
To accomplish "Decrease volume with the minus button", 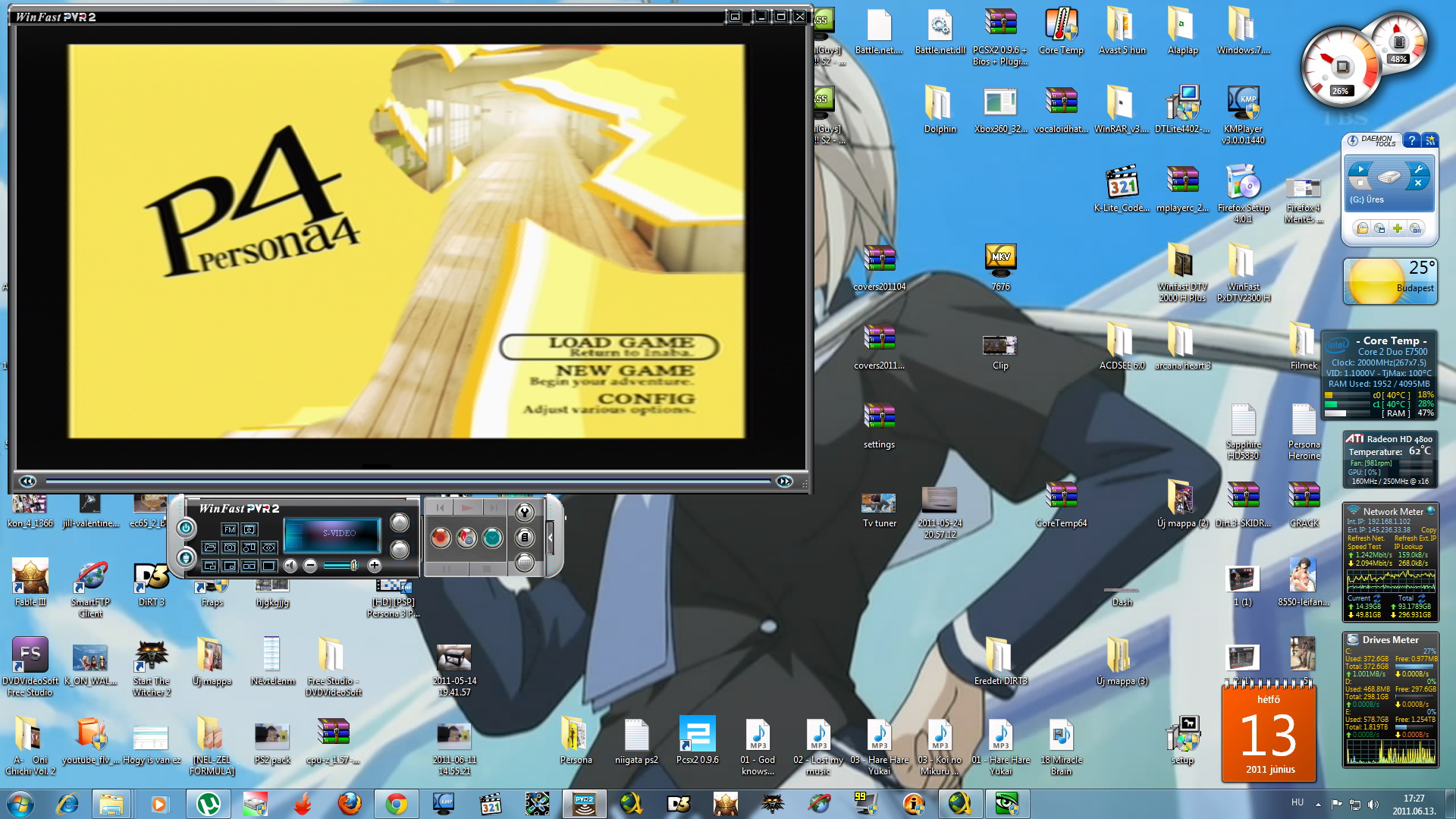I will (310, 566).
